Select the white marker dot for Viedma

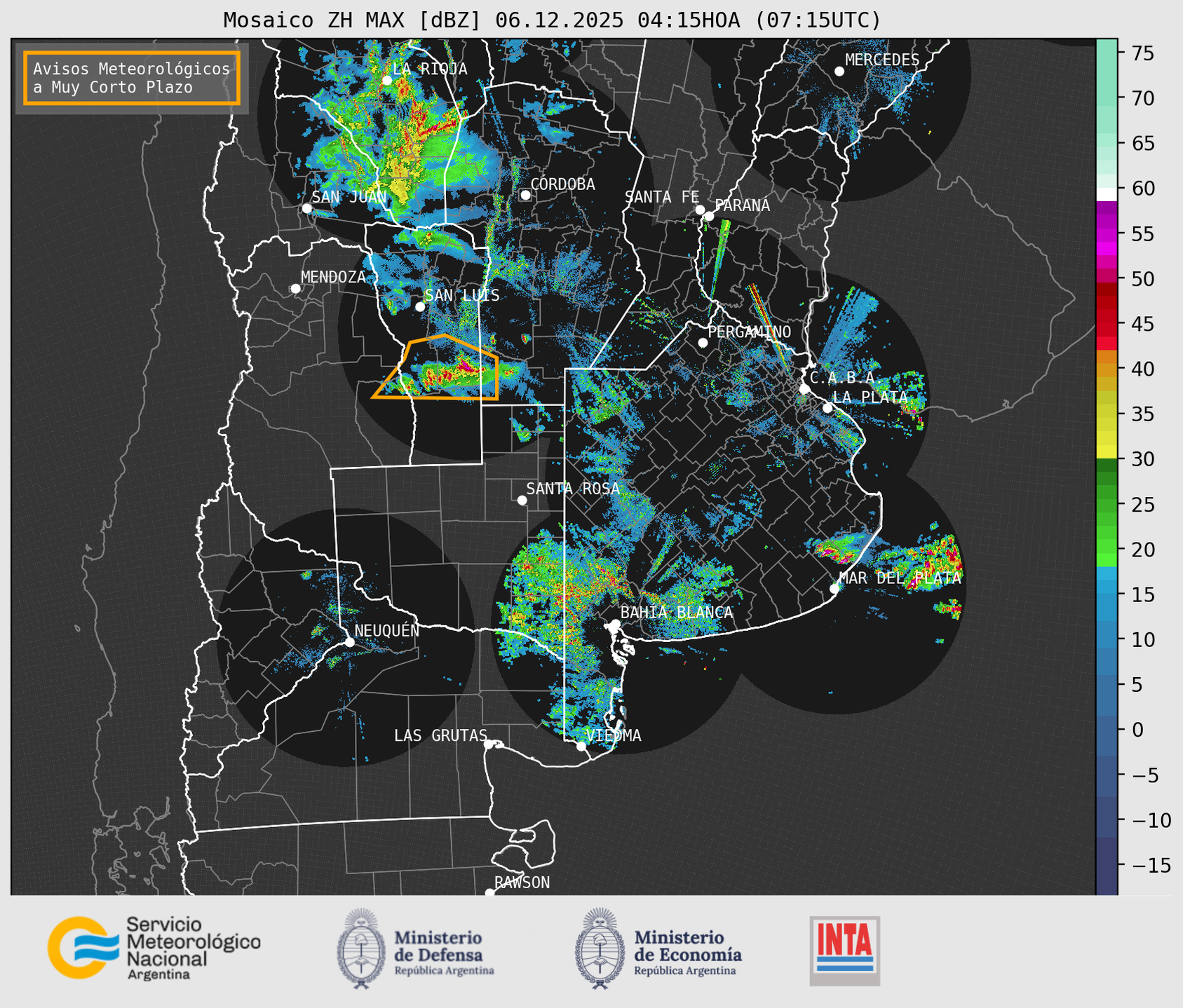pos(581,746)
